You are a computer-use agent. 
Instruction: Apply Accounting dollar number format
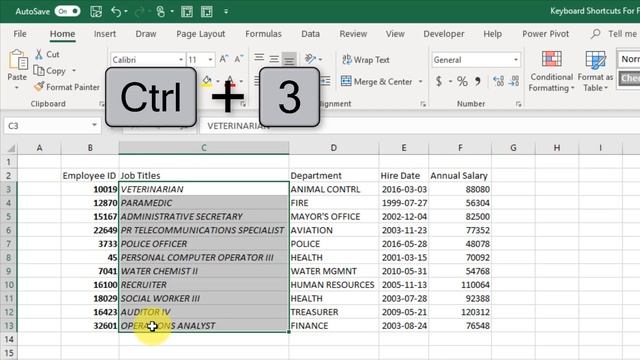[x=439, y=81]
